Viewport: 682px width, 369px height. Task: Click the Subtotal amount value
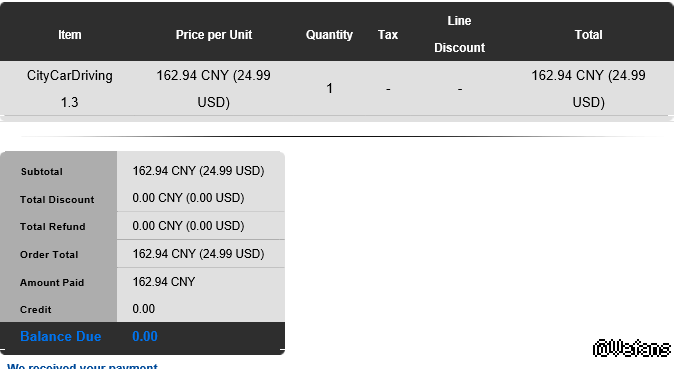(198, 171)
